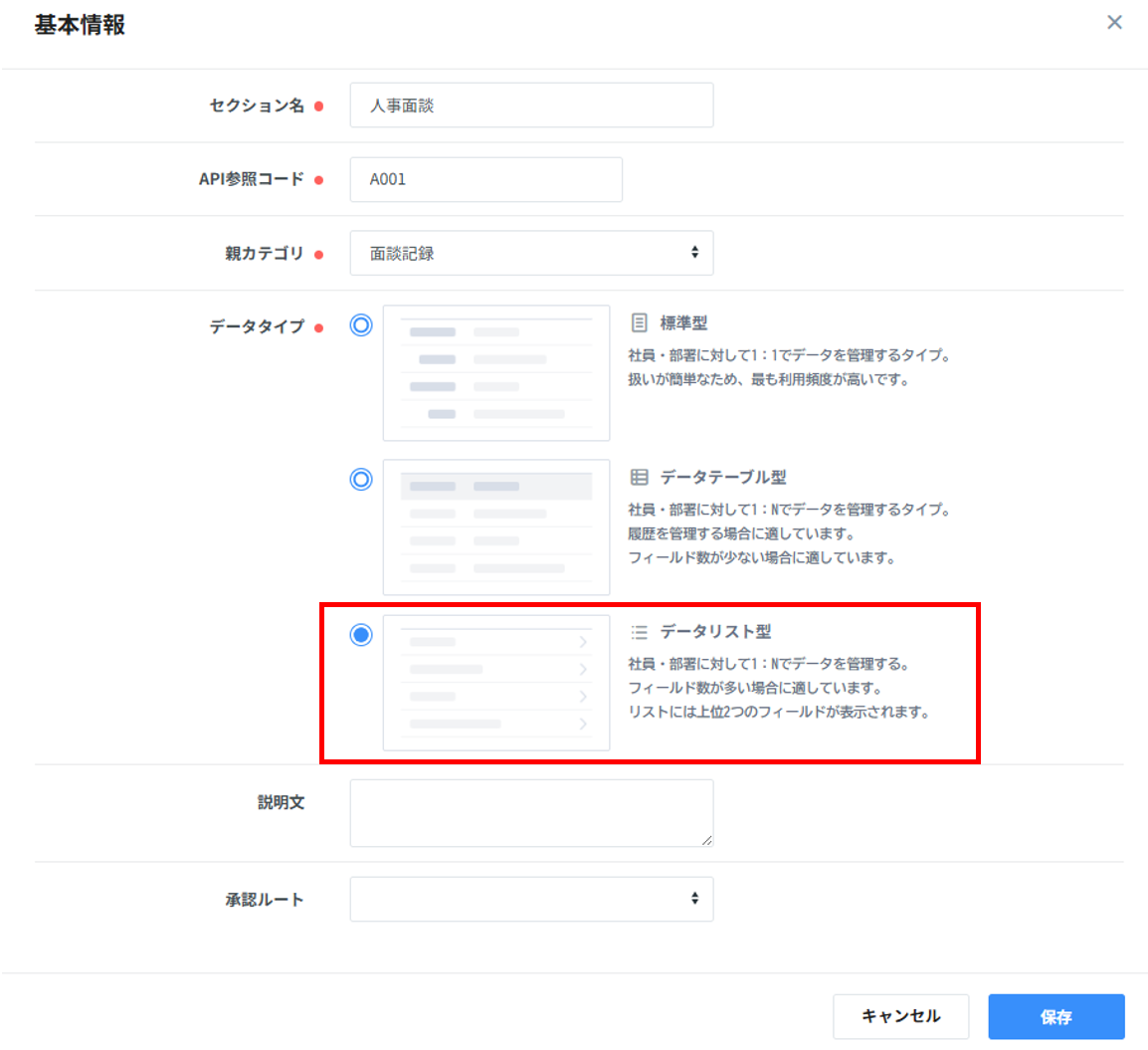Select the データリスト型 radio button
This screenshot has width=1148, height=1050.
(361, 634)
